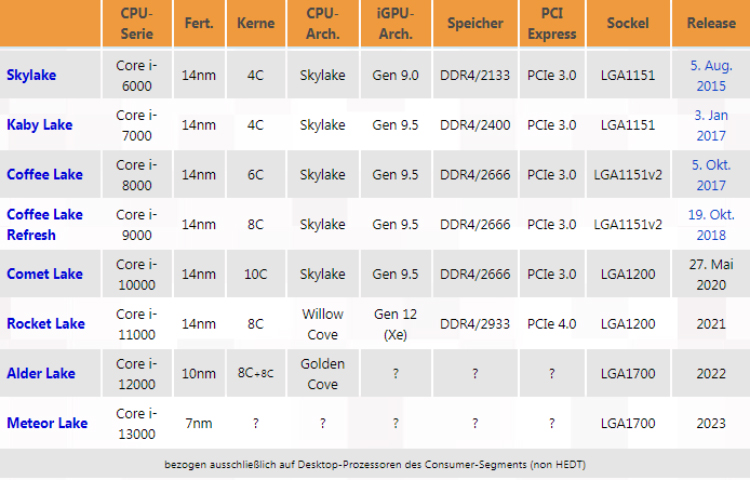The image size is (750, 480).
Task: Select the Core i-6000 cell
Action: point(137,75)
